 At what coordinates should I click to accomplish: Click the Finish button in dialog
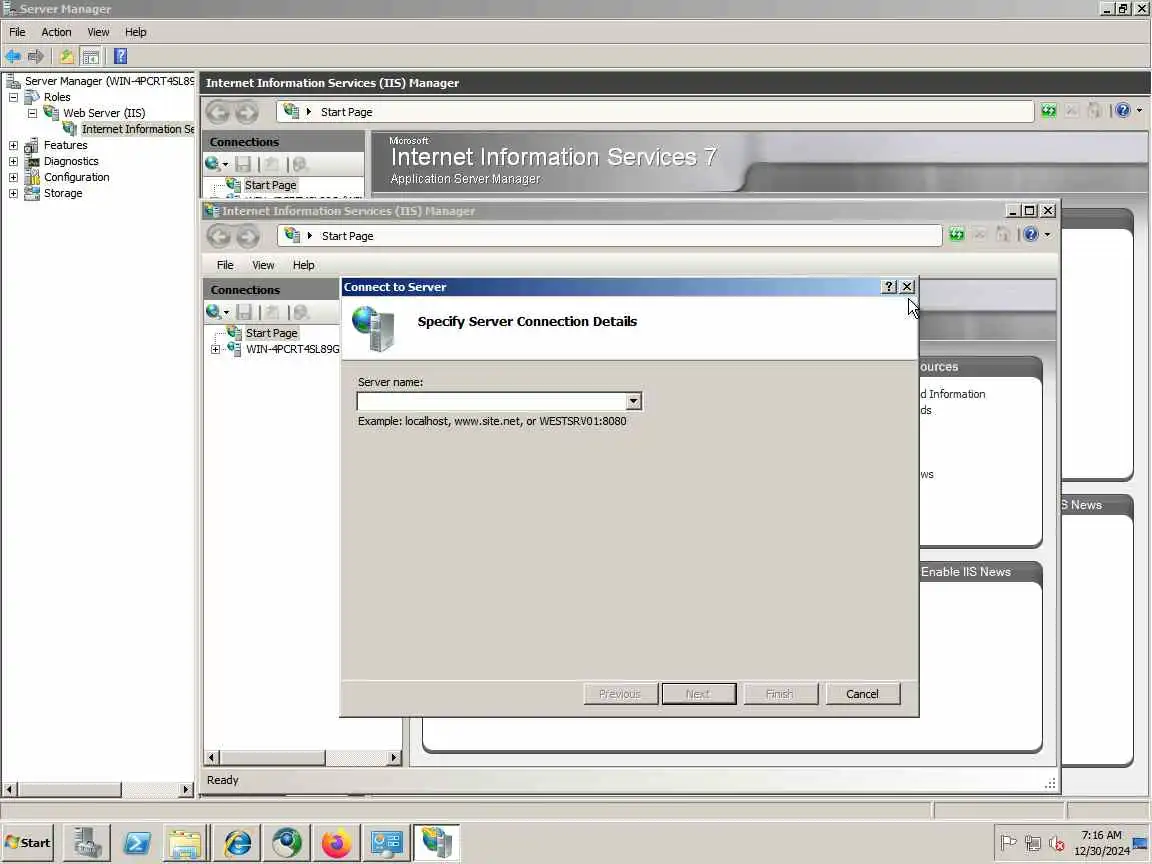point(780,694)
